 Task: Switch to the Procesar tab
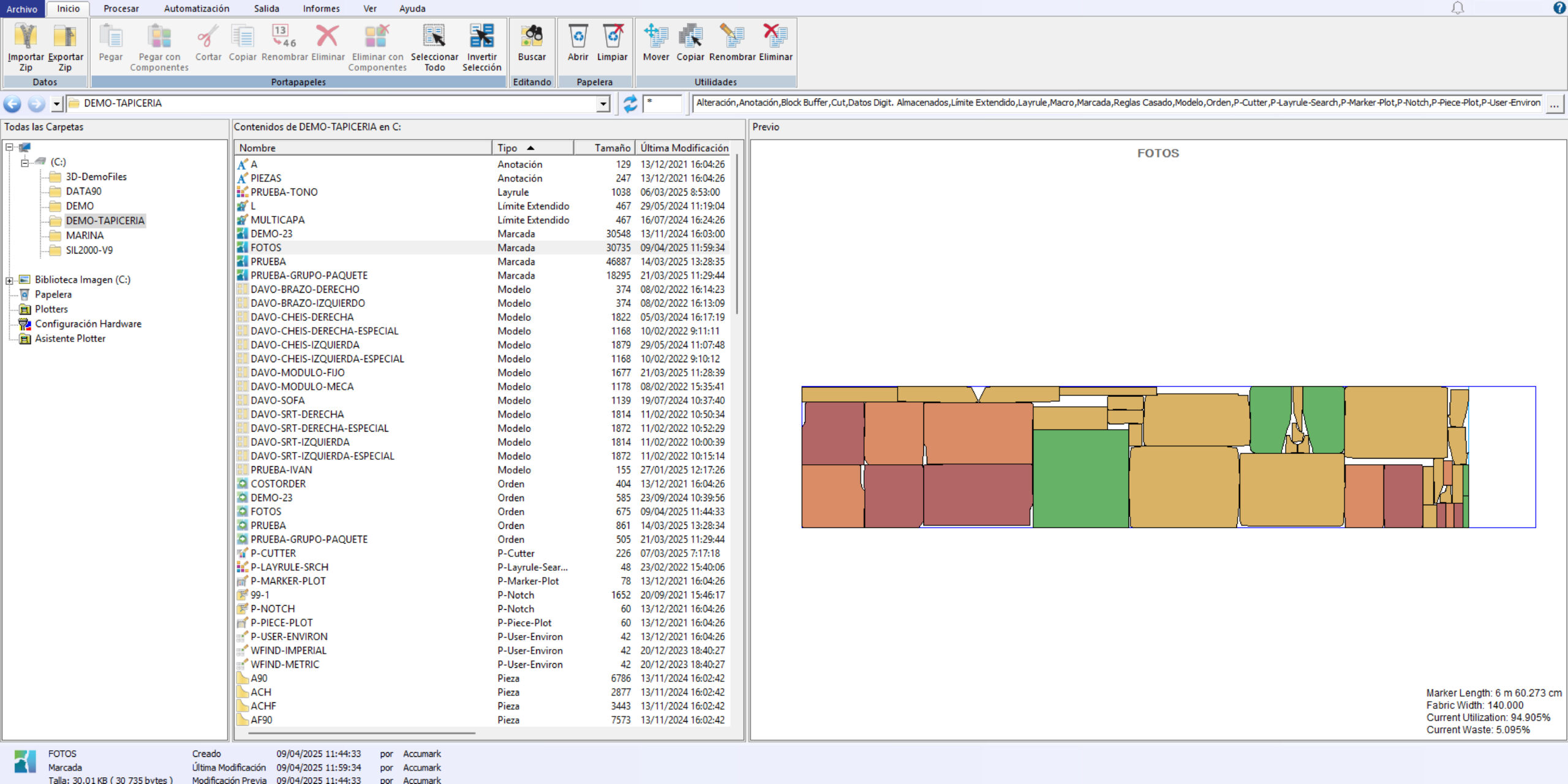click(121, 9)
